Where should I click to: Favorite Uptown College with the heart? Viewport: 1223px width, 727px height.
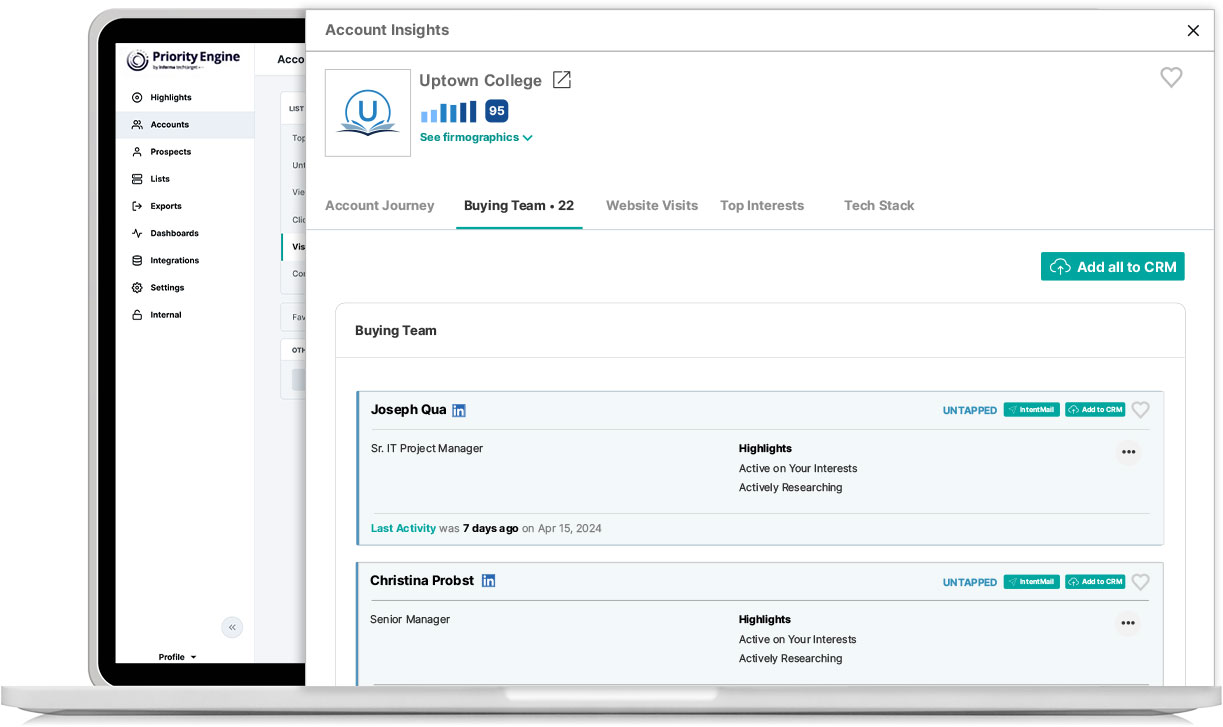[x=1171, y=77]
